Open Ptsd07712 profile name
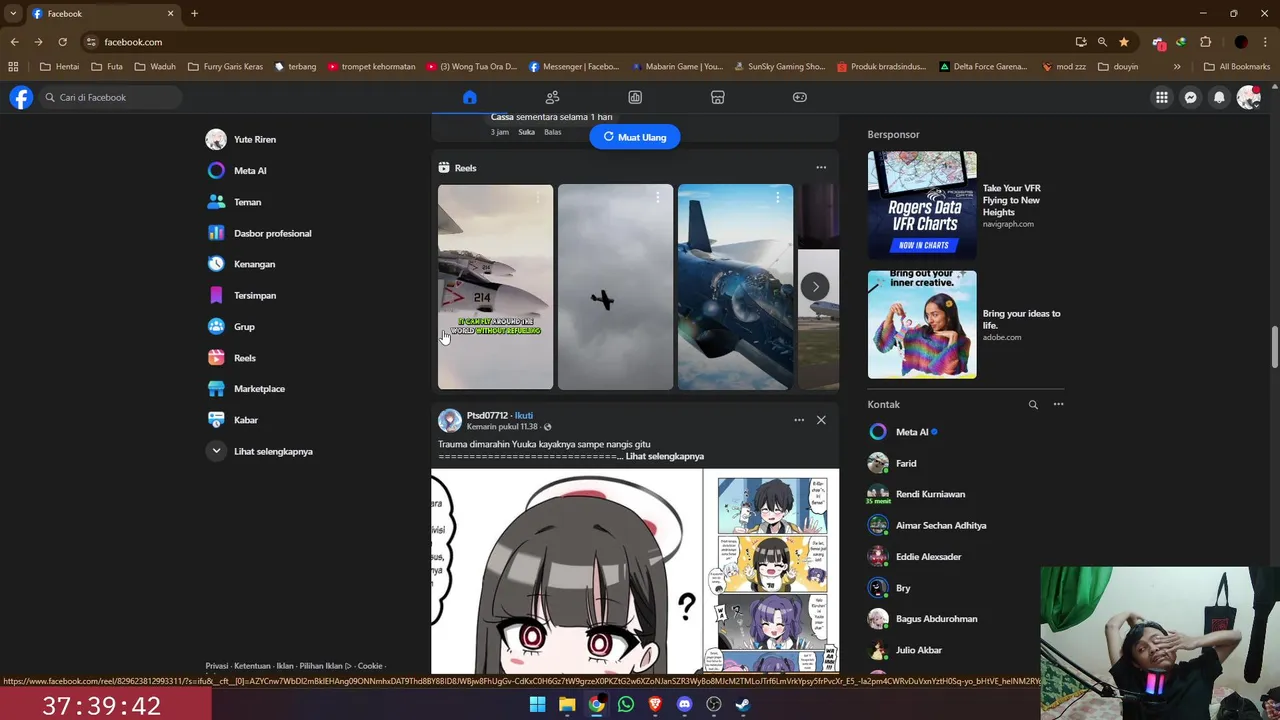The image size is (1280, 720). pos(487,415)
